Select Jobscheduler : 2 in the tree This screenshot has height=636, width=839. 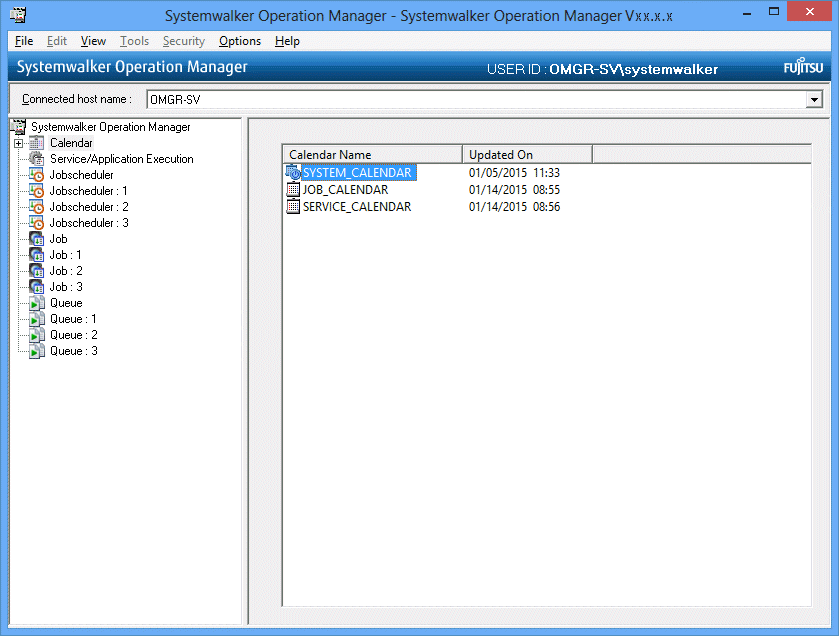click(88, 207)
